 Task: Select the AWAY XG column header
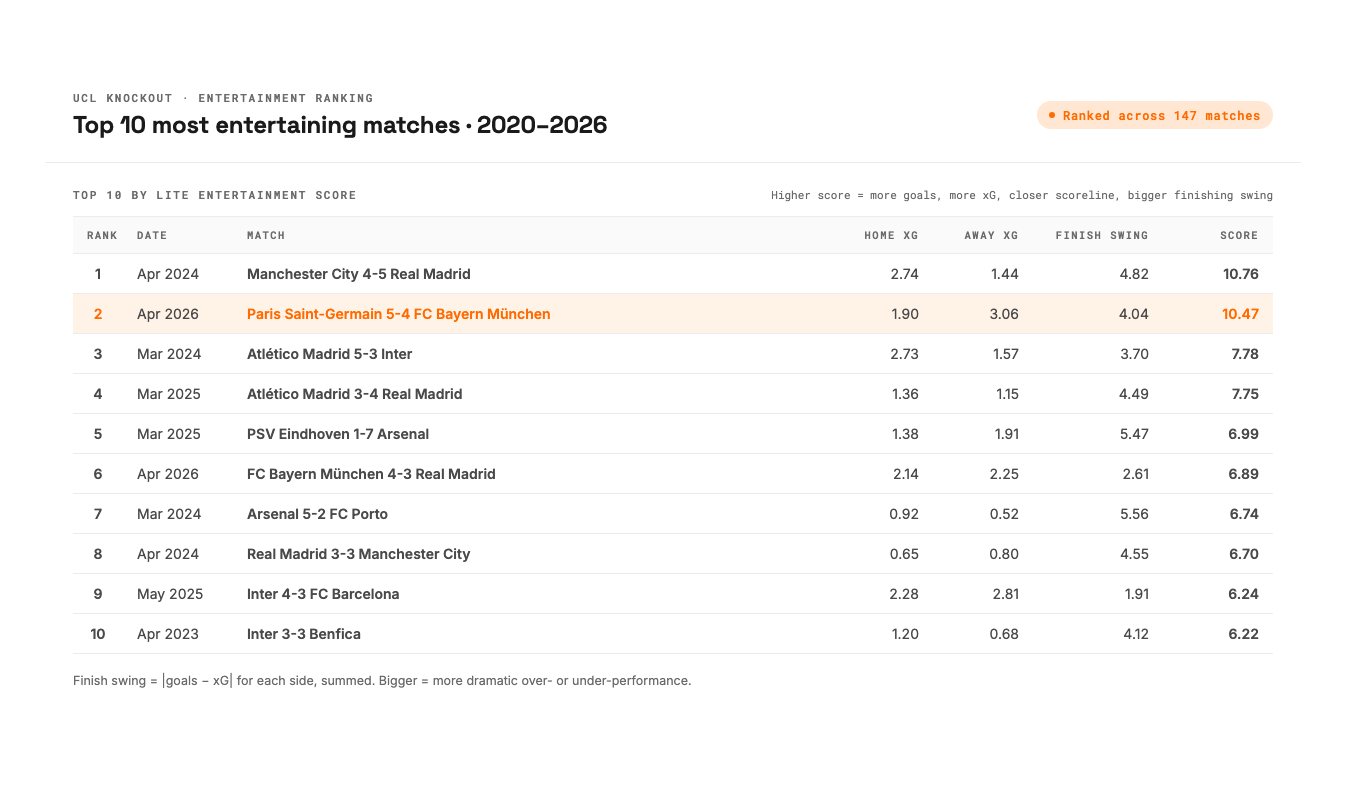point(991,235)
